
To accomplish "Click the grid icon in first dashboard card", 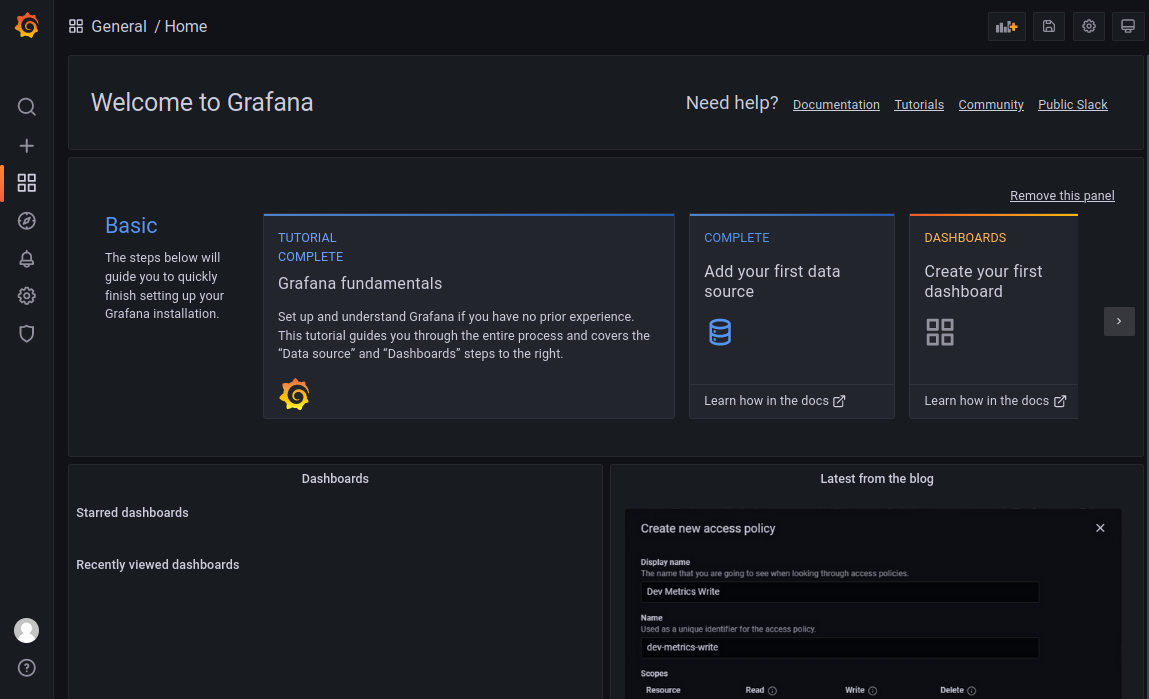I will [939, 332].
